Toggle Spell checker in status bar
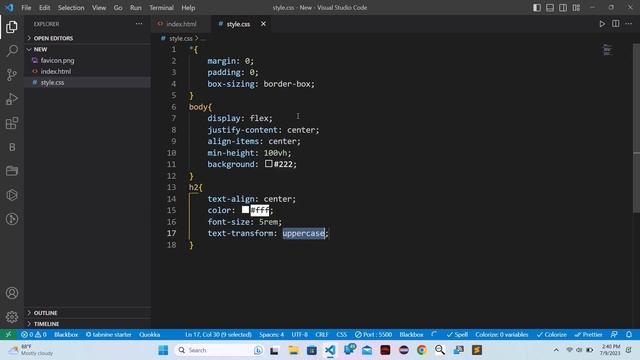The width and height of the screenshot is (640, 360). point(457,334)
